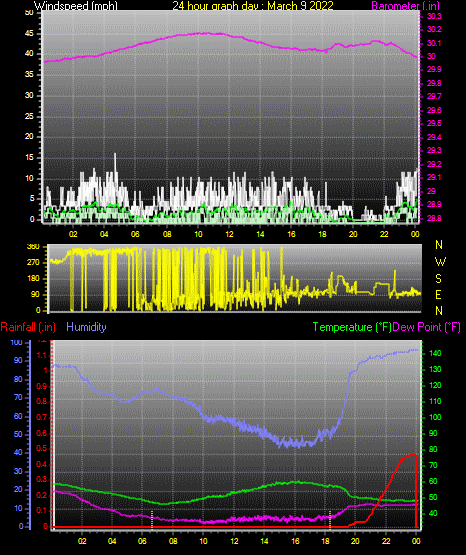This screenshot has height=555, width=466.
Task: Click the bottom "N" compass label
Action: 439,310
